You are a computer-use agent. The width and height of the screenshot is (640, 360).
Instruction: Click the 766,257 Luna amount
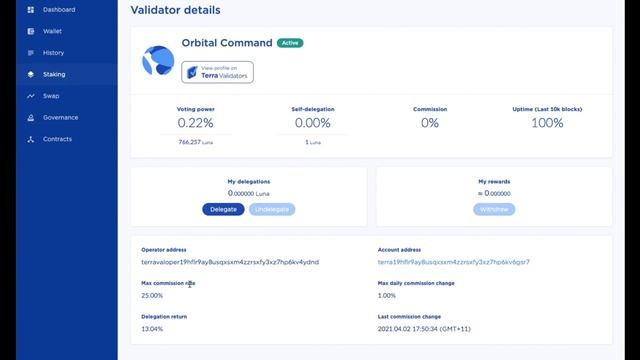click(x=196, y=142)
